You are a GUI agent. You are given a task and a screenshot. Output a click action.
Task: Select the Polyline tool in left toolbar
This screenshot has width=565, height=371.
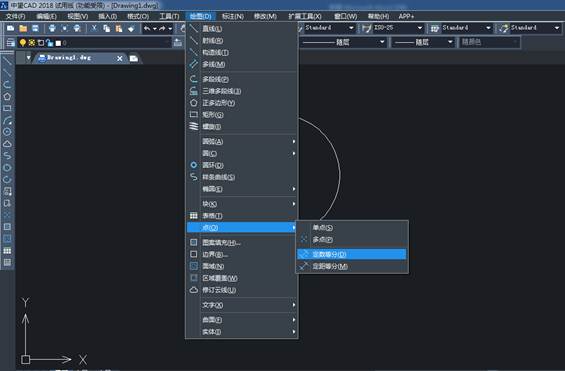pyautogui.click(x=7, y=85)
